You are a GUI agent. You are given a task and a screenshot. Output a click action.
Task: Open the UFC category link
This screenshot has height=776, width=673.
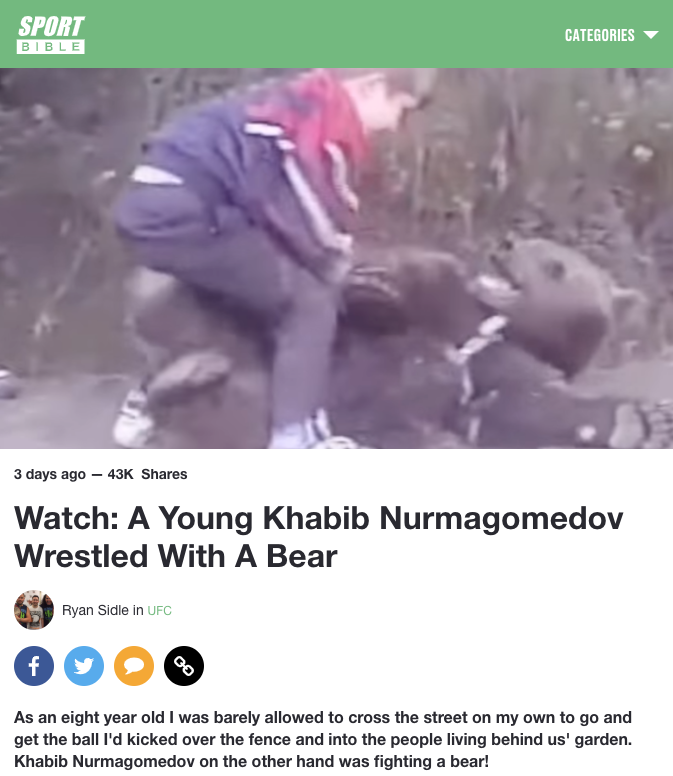(x=159, y=611)
